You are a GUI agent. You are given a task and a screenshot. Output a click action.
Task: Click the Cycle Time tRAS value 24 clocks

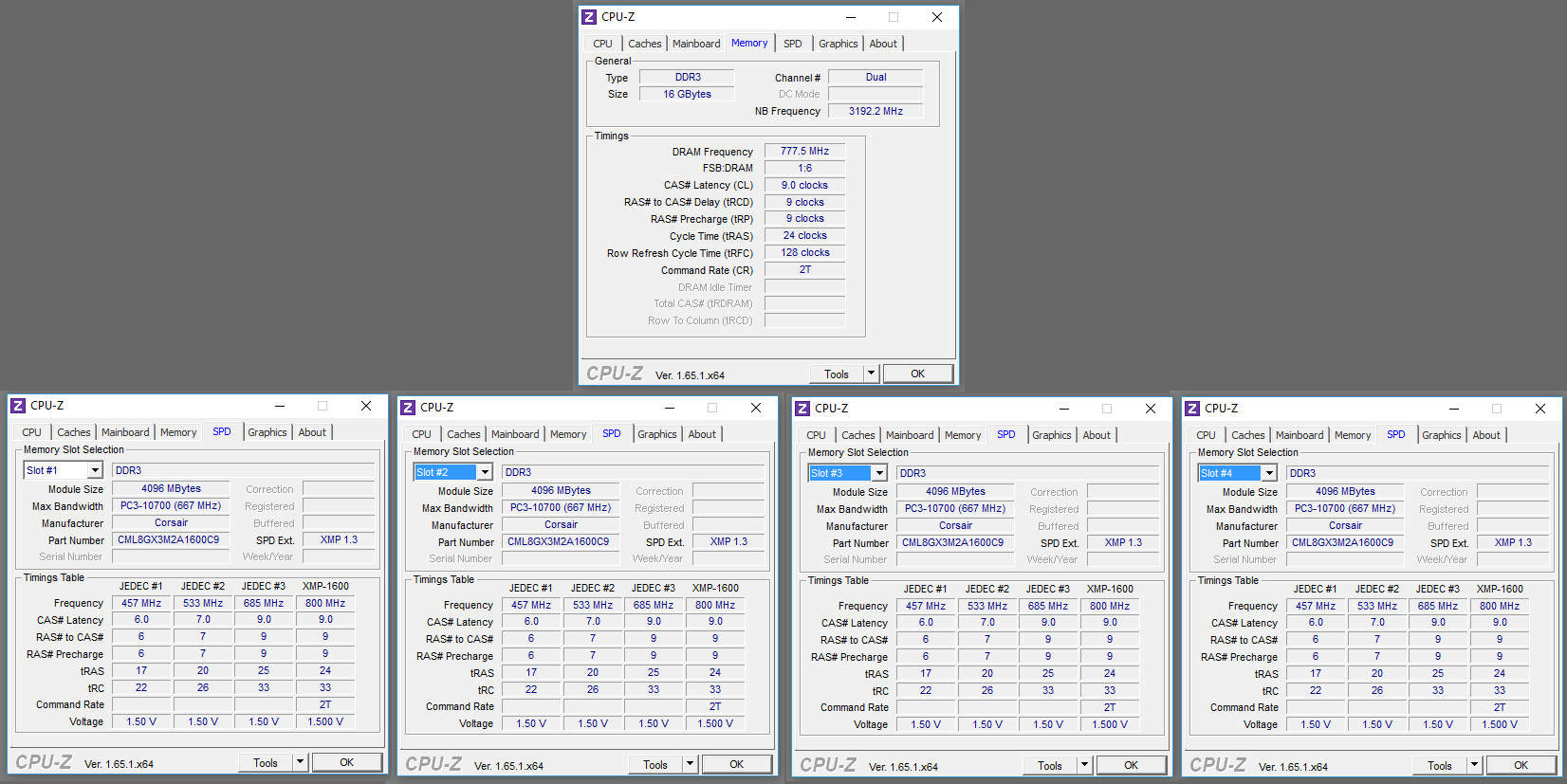coord(804,235)
